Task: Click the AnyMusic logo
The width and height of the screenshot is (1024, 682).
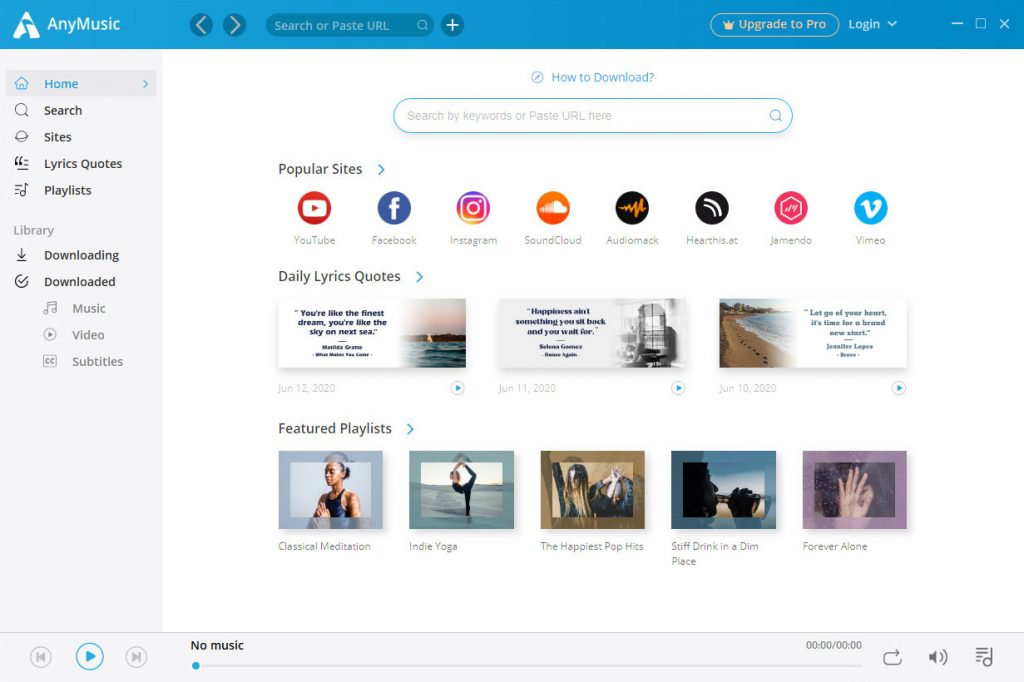Action: pos(67,25)
